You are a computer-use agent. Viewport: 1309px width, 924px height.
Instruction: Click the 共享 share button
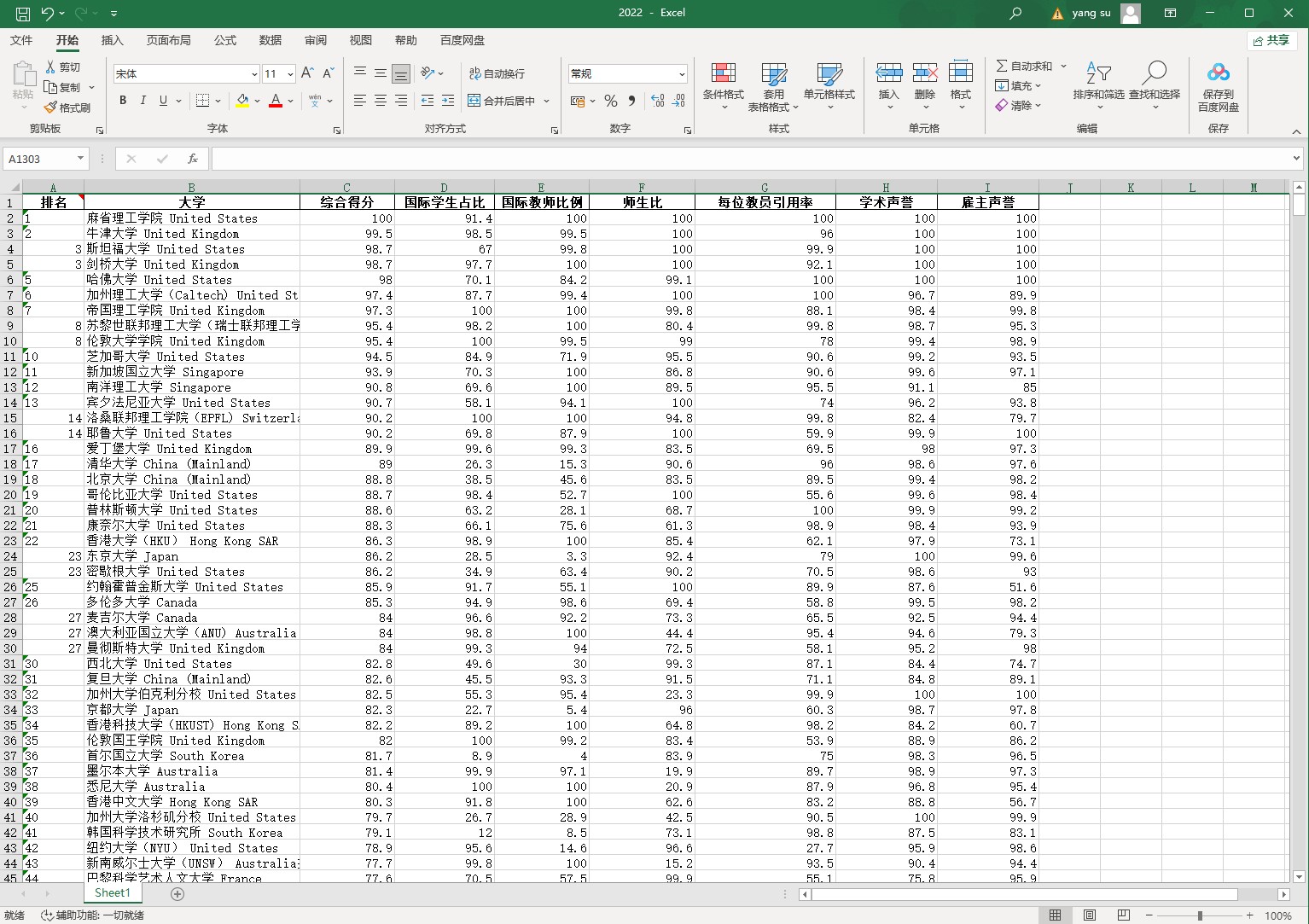point(1271,40)
